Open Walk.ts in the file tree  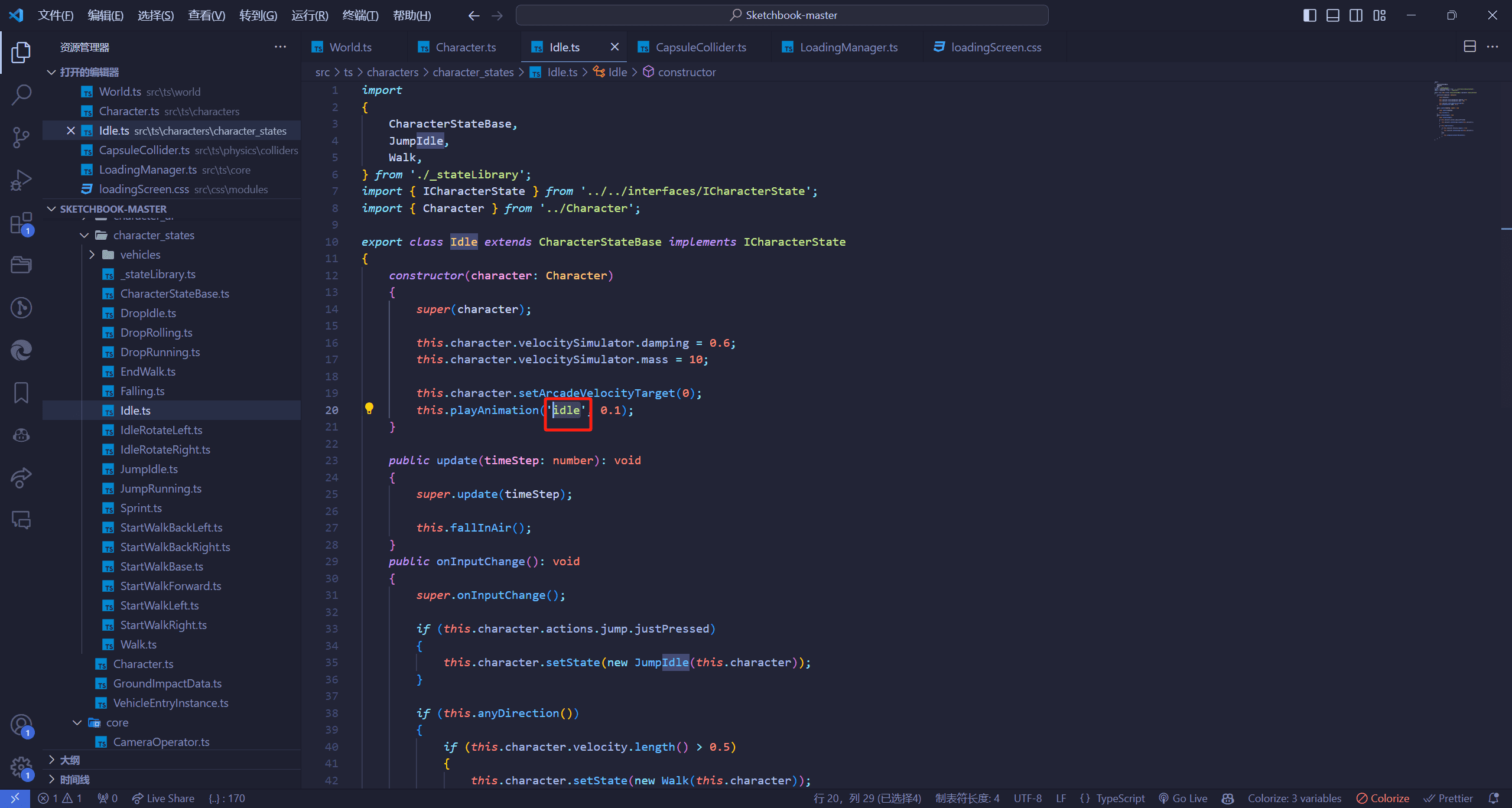(x=138, y=644)
